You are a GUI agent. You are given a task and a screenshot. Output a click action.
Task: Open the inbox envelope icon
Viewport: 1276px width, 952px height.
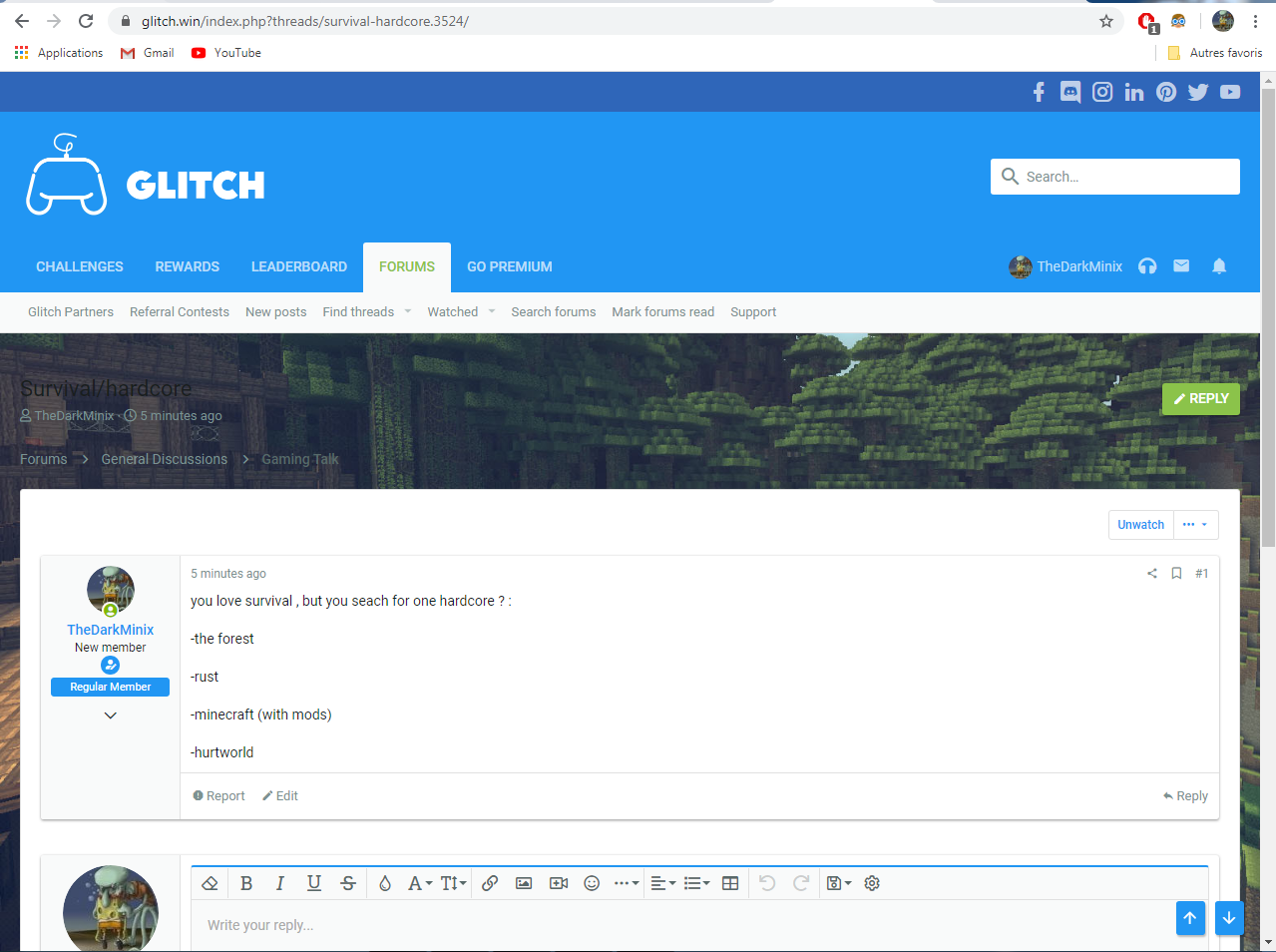coord(1181,266)
